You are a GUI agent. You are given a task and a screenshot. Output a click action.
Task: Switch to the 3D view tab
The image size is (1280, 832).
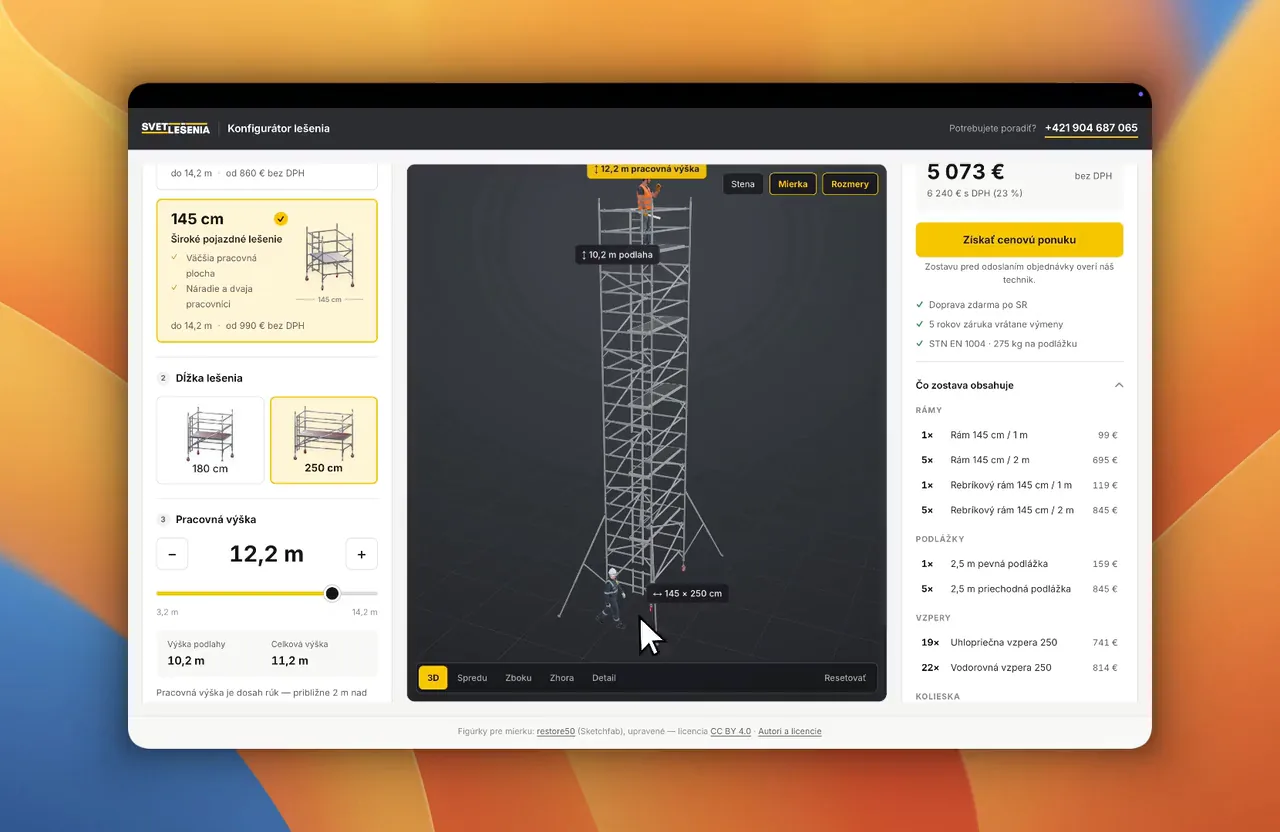click(x=433, y=678)
